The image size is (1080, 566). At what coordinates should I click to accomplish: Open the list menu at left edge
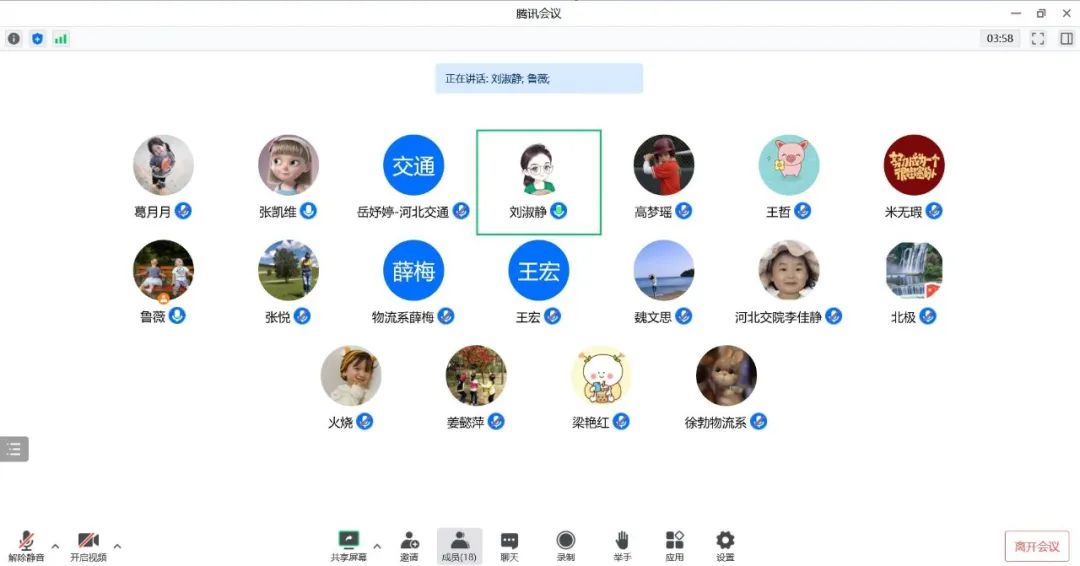[x=14, y=449]
